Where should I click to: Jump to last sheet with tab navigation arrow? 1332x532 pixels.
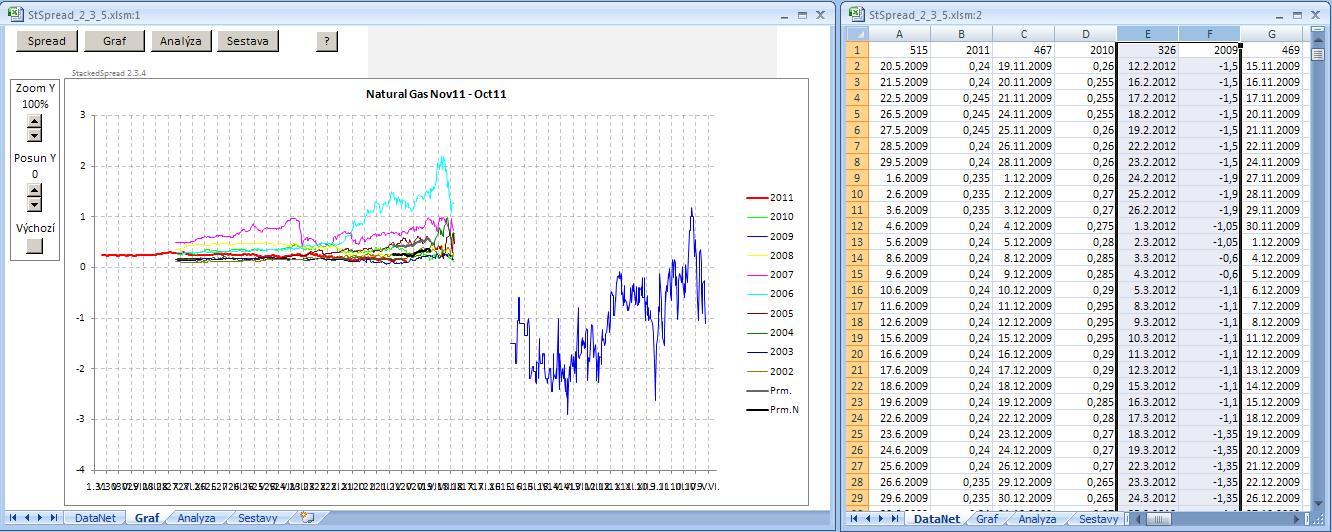coord(53,518)
